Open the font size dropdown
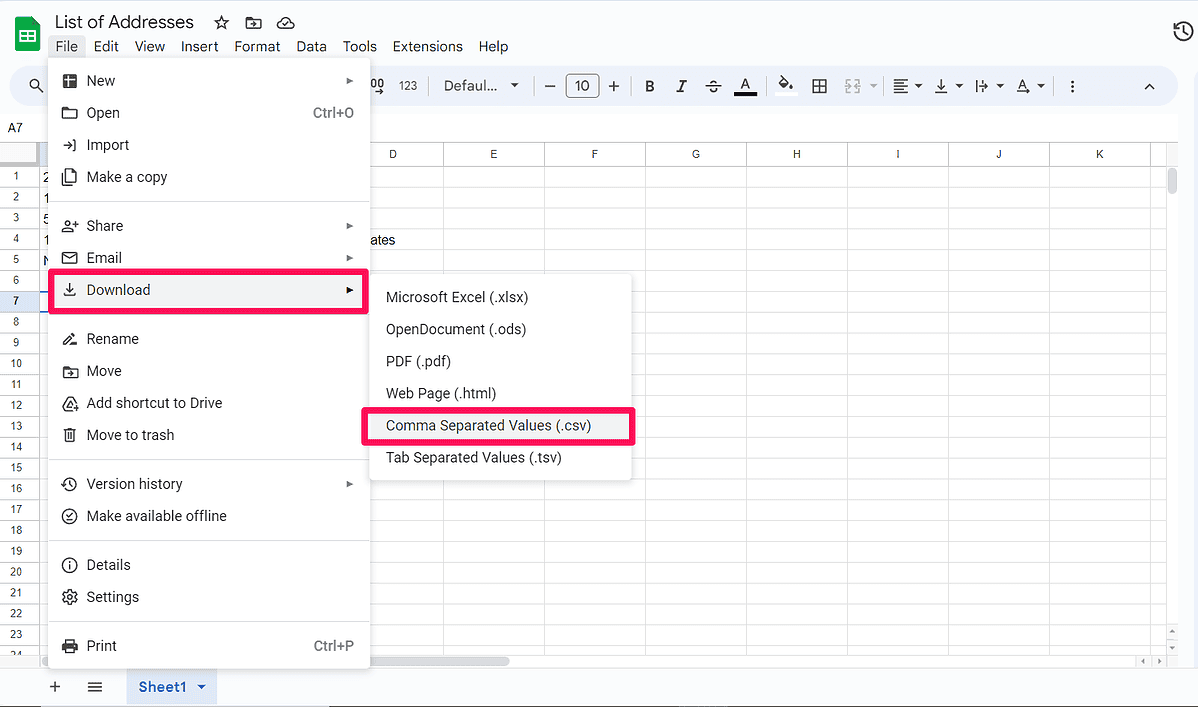The image size is (1198, 707). click(x=582, y=86)
